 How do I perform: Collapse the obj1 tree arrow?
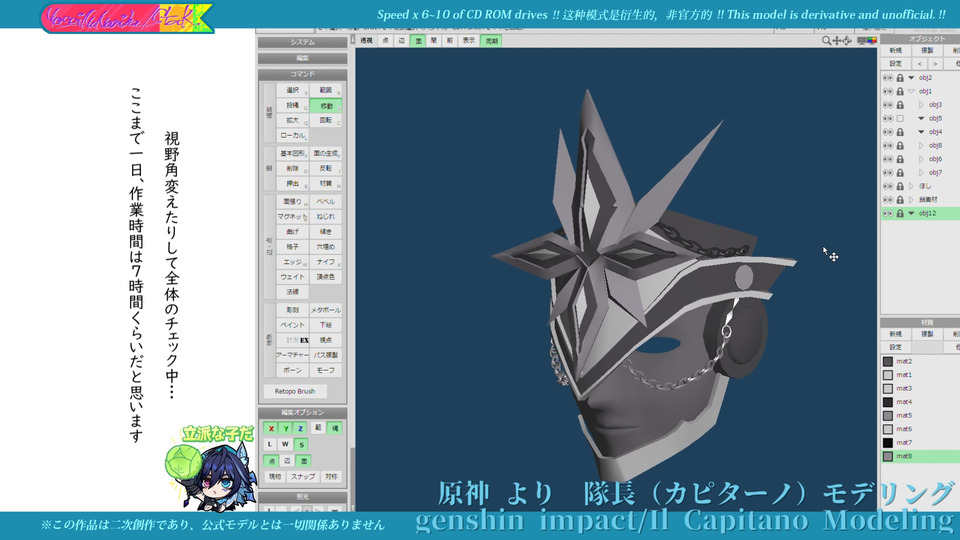pos(911,91)
